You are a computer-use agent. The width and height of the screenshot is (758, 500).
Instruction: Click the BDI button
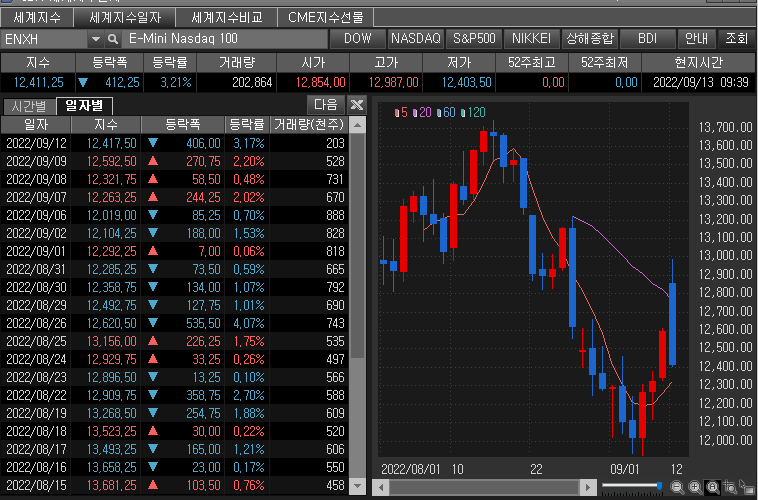click(x=648, y=39)
